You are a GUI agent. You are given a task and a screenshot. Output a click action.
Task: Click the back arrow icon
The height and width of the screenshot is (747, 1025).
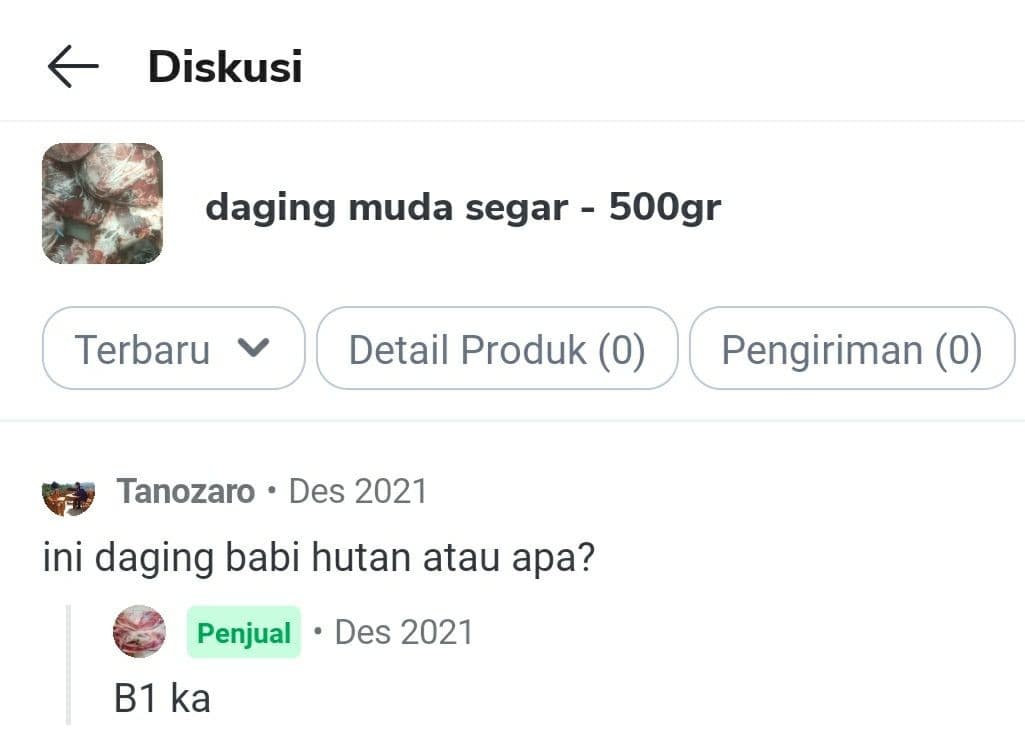[x=71, y=66]
